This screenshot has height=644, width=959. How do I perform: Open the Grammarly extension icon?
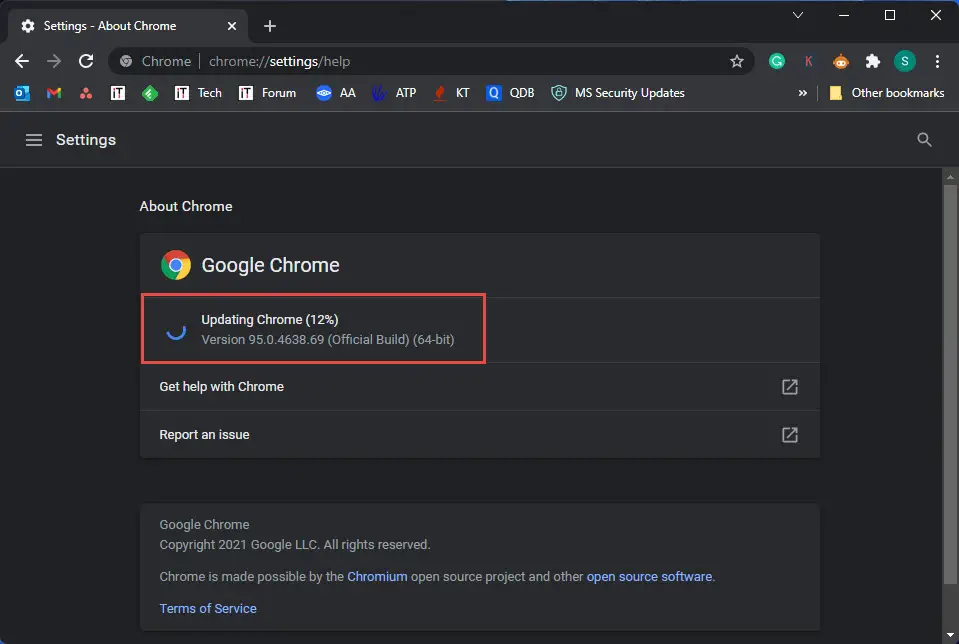point(777,61)
